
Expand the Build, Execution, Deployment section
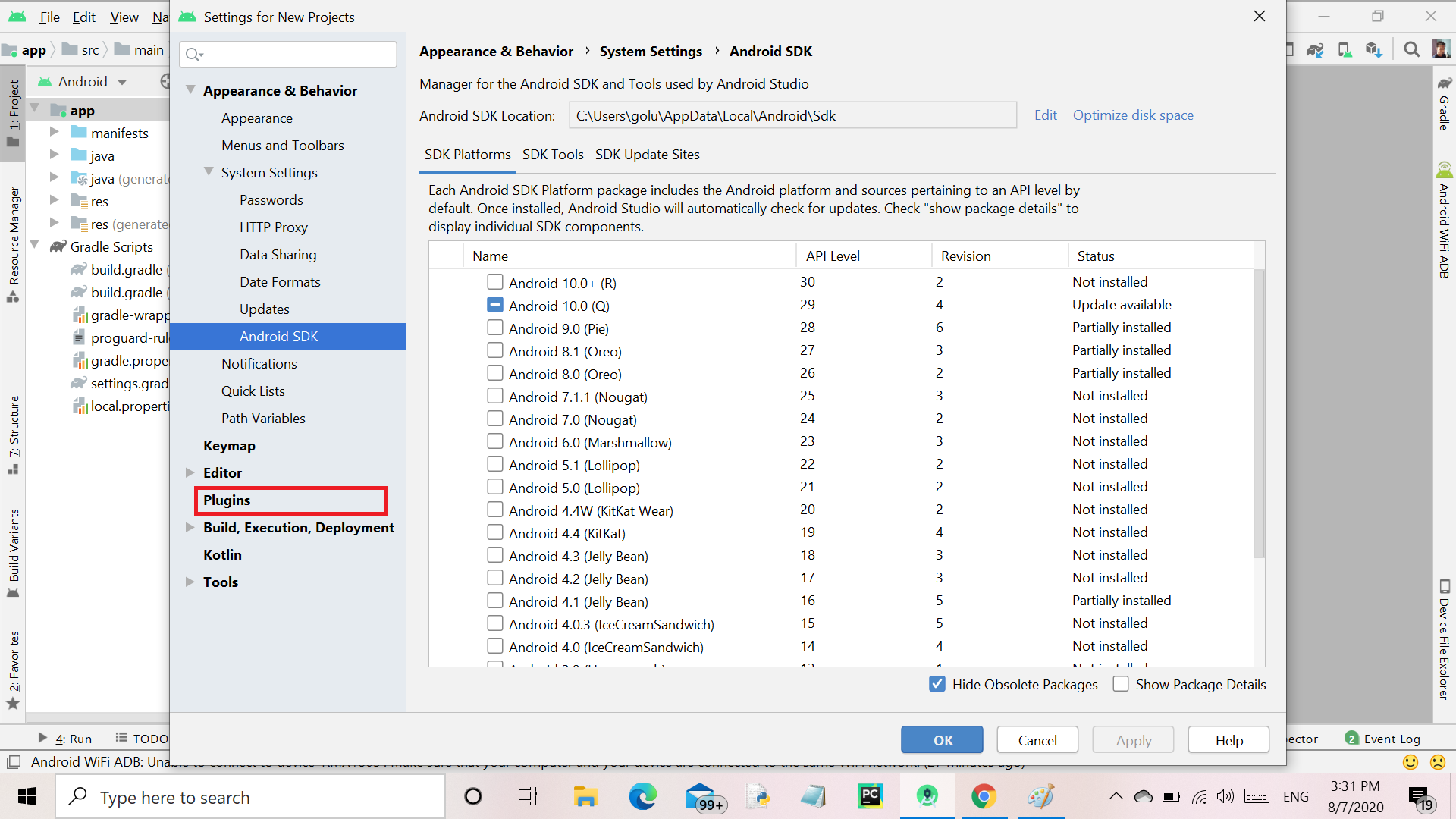click(190, 527)
